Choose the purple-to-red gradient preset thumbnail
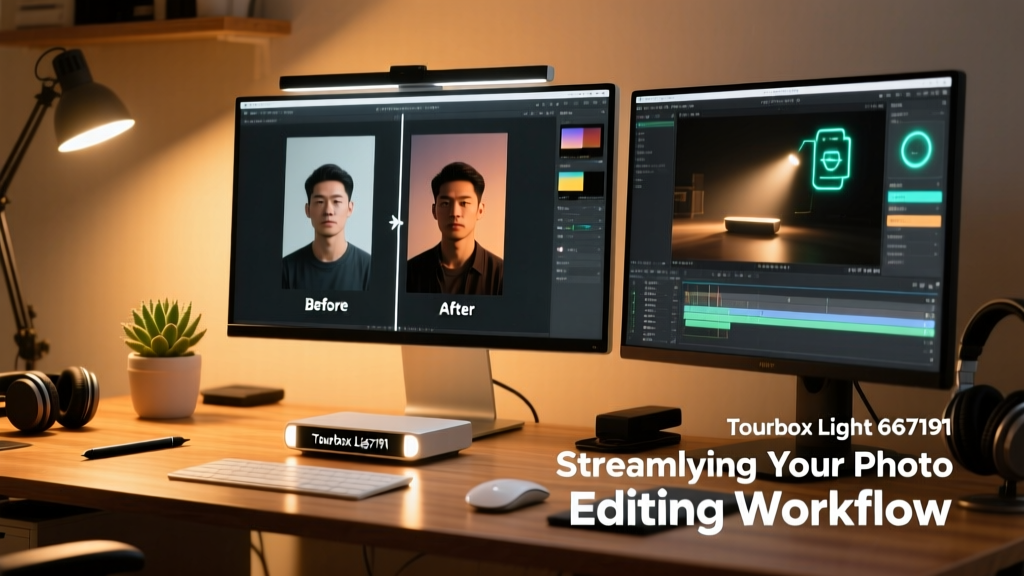1024x576 pixels. click(581, 140)
